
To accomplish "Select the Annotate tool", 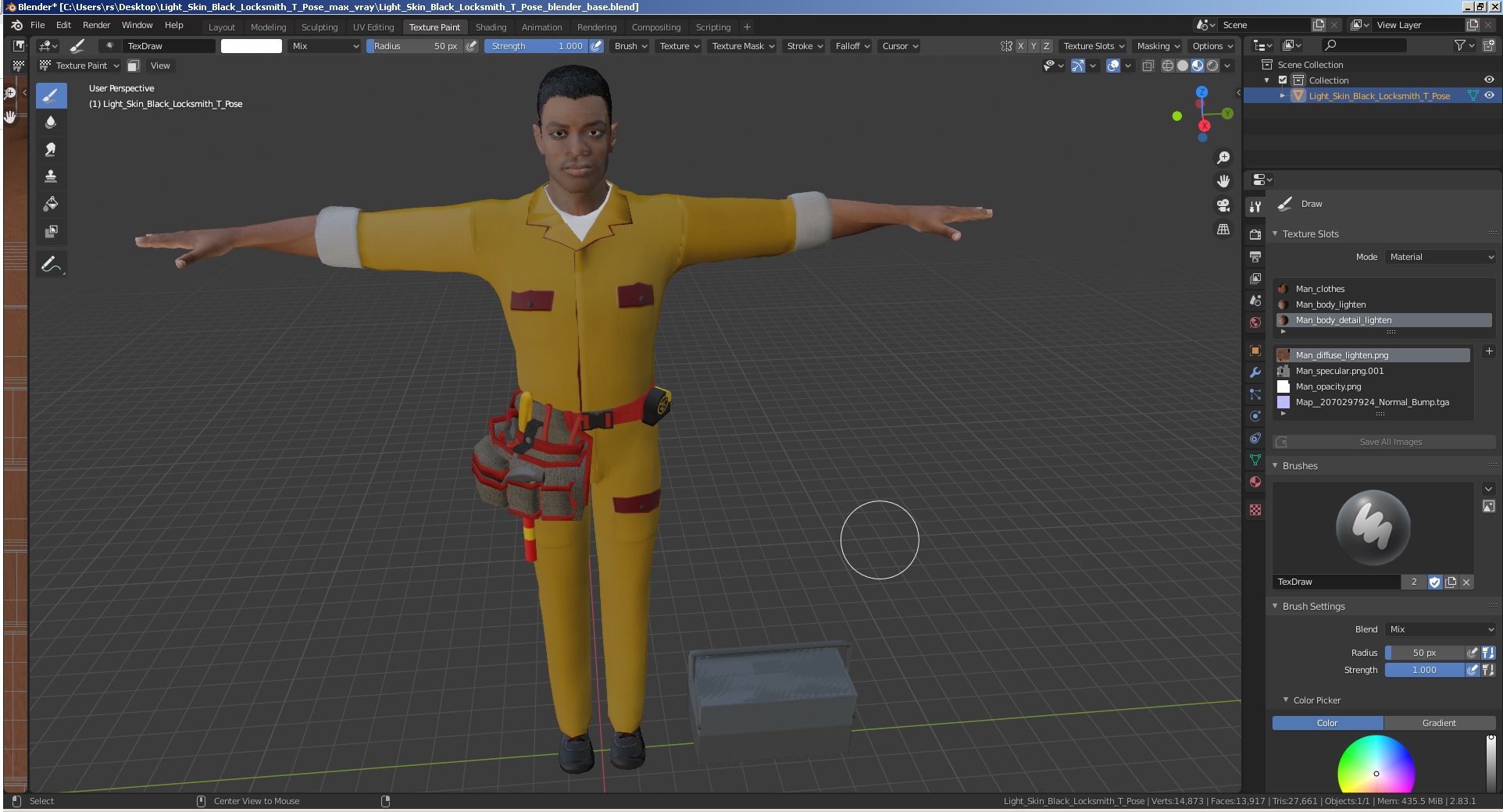I will point(51,265).
